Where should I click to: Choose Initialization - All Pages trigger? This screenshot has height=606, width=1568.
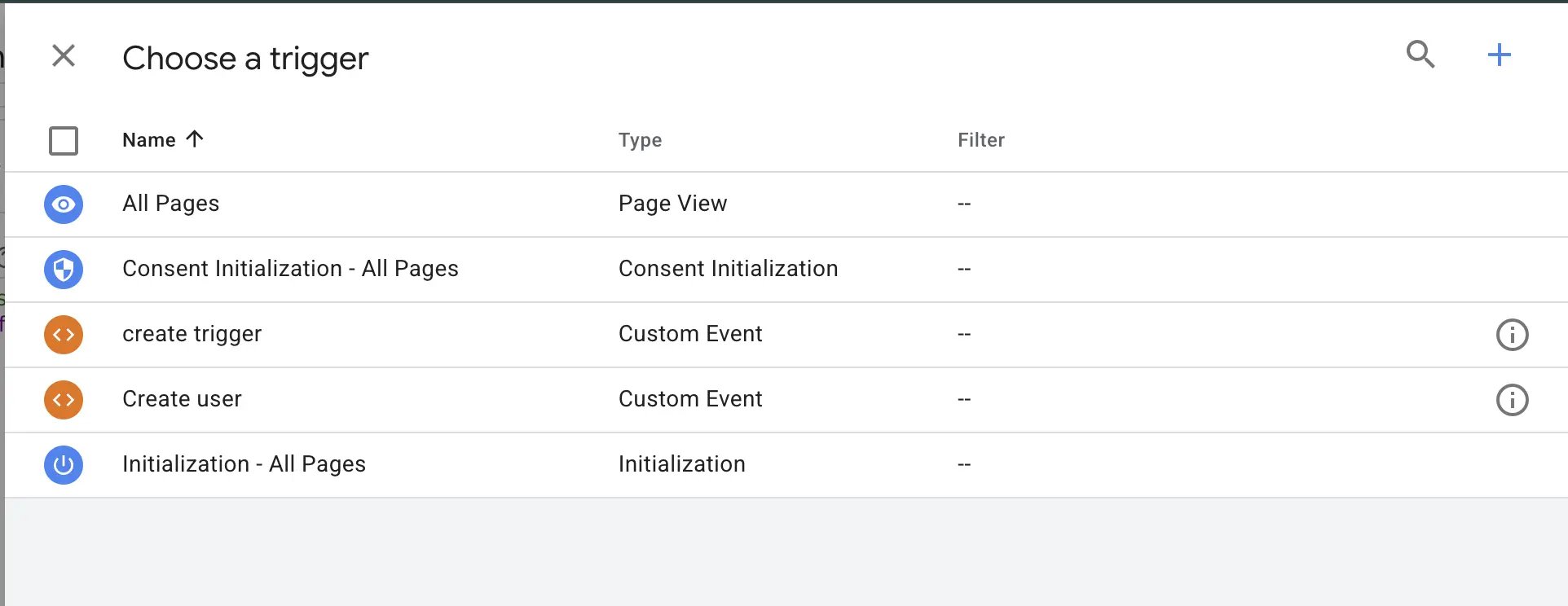(x=786, y=465)
